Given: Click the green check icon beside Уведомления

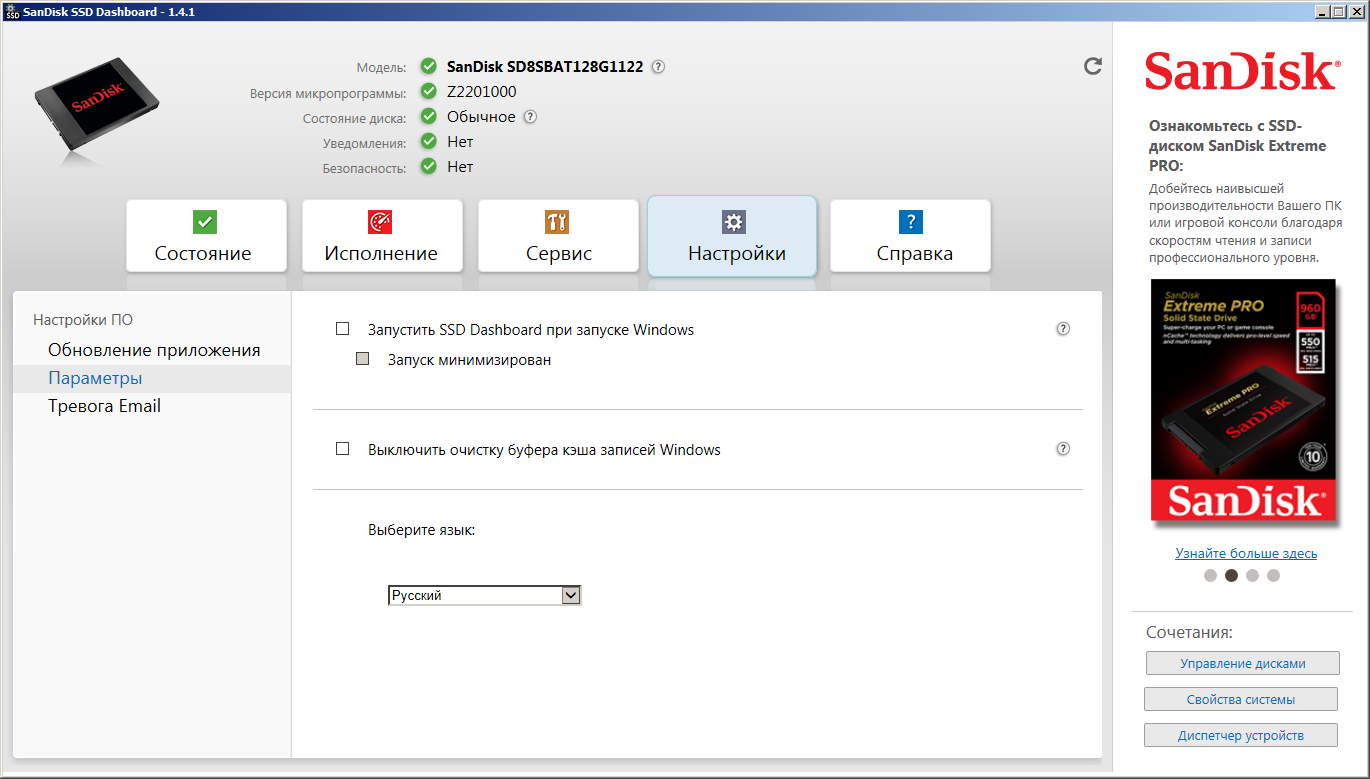Looking at the screenshot, I should click(429, 142).
